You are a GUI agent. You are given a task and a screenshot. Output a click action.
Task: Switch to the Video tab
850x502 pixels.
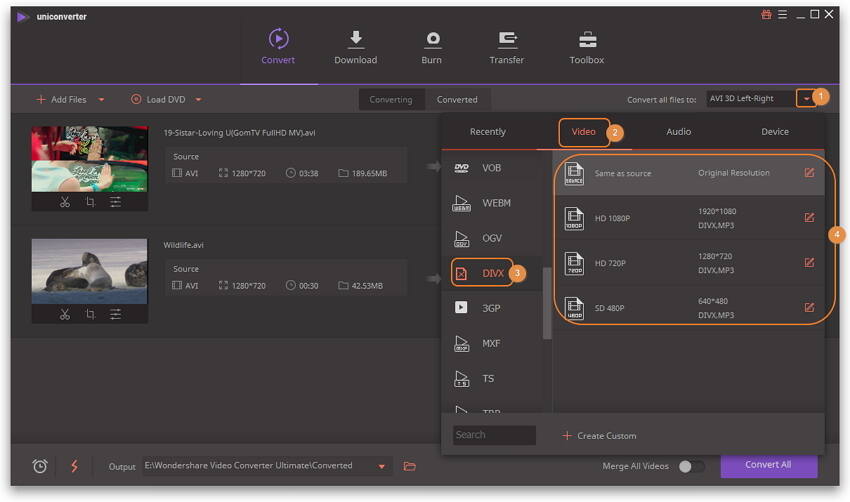[x=584, y=132]
